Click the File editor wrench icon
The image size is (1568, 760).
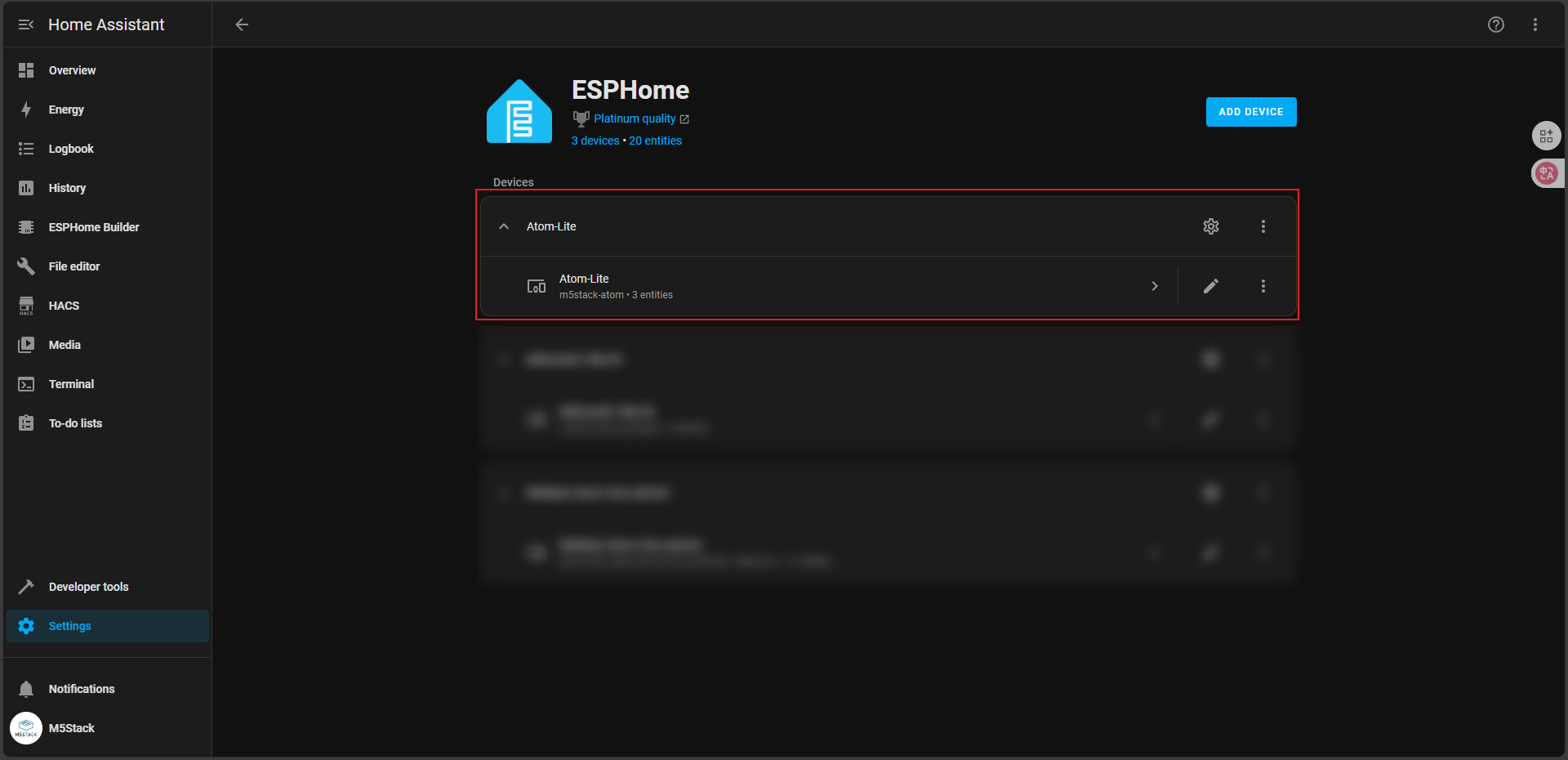coord(26,266)
